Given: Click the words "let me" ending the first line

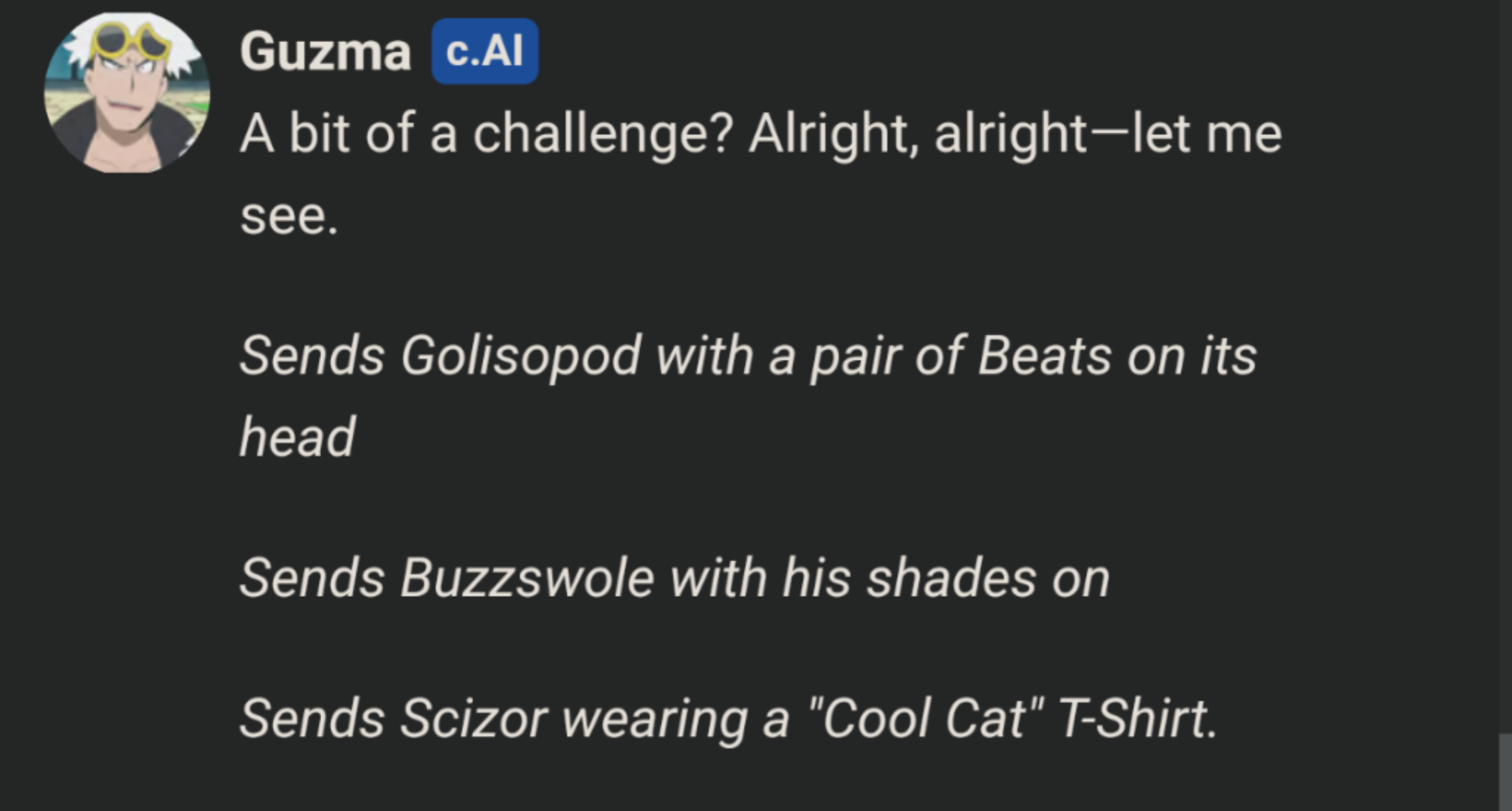Looking at the screenshot, I should [x=1206, y=135].
